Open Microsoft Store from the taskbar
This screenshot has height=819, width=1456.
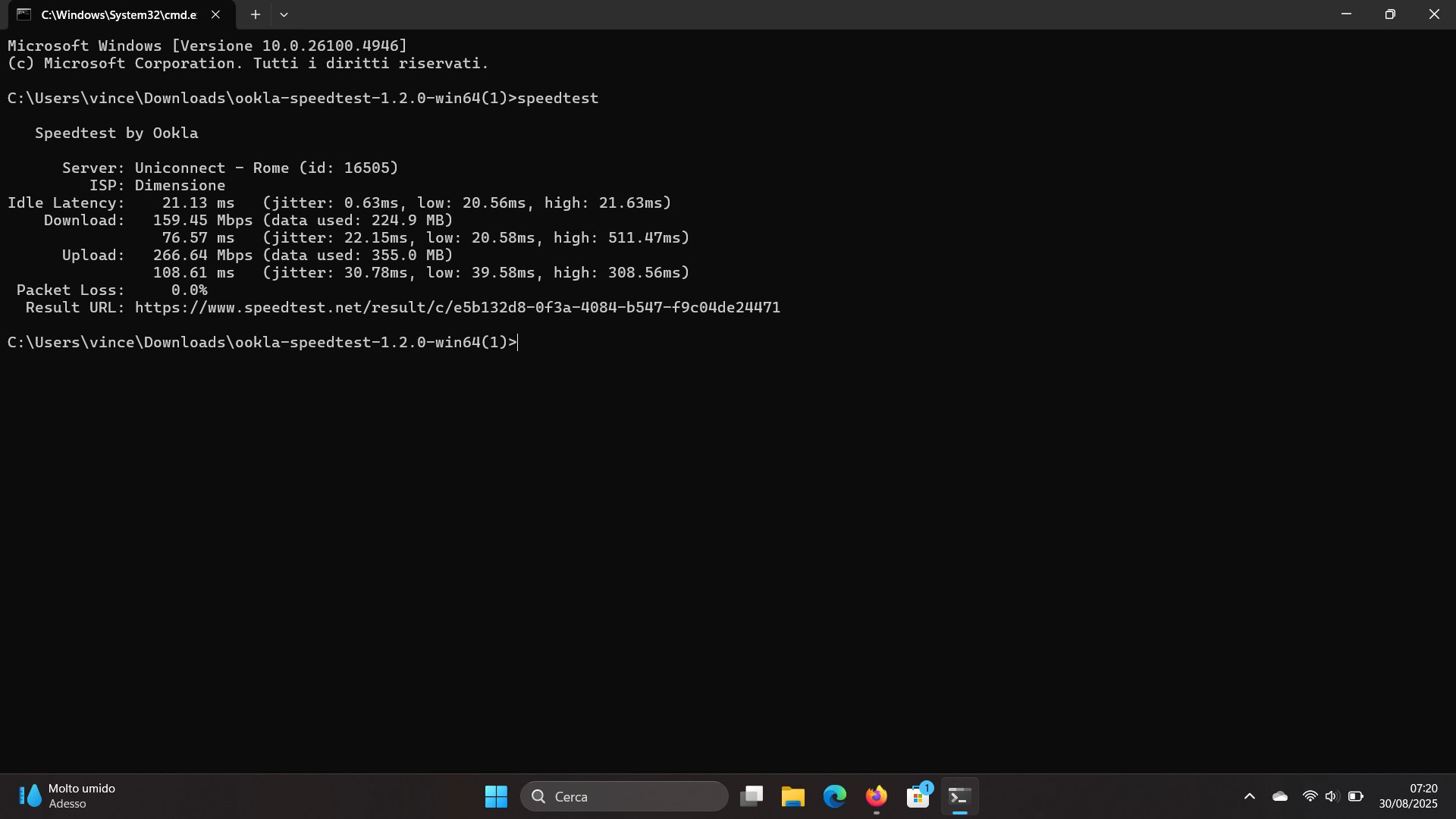pyautogui.click(x=918, y=796)
